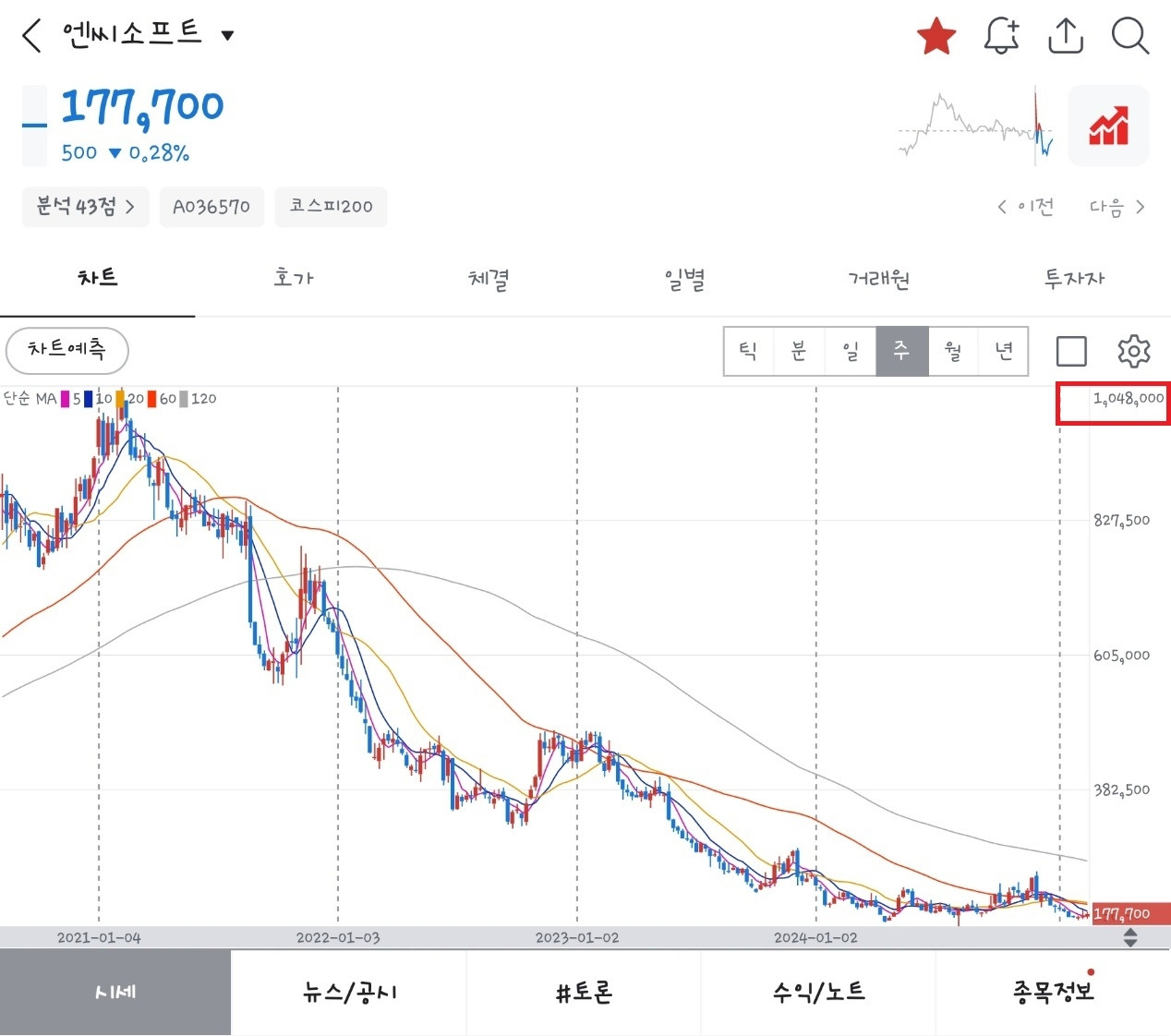Select the 틱 chart period
This screenshot has width=1171, height=1036.
pyautogui.click(x=748, y=351)
